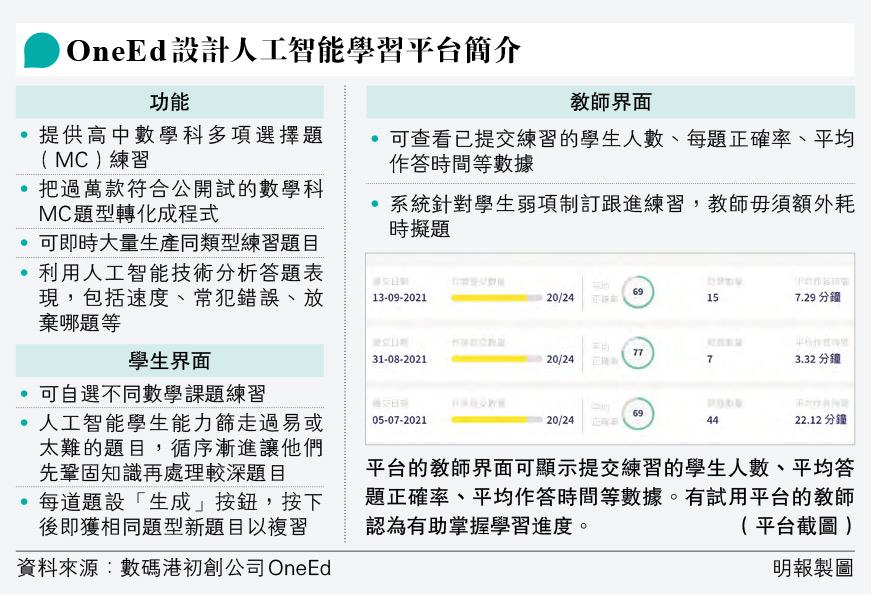Click the date 31-08-2021 in the platform screenshot
Viewport: 872px width, 595px height.
pos(399,359)
